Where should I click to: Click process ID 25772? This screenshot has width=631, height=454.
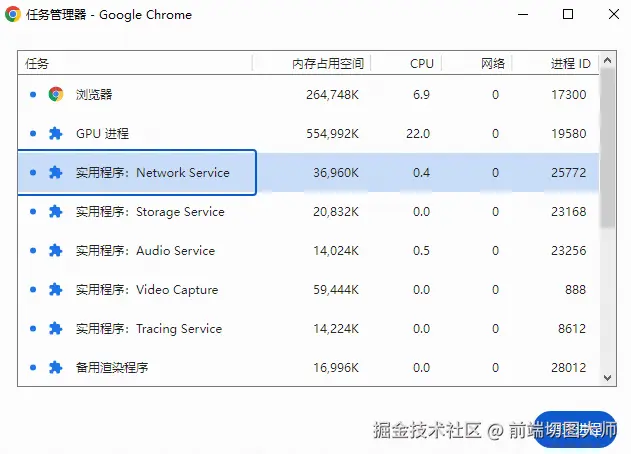pos(568,172)
